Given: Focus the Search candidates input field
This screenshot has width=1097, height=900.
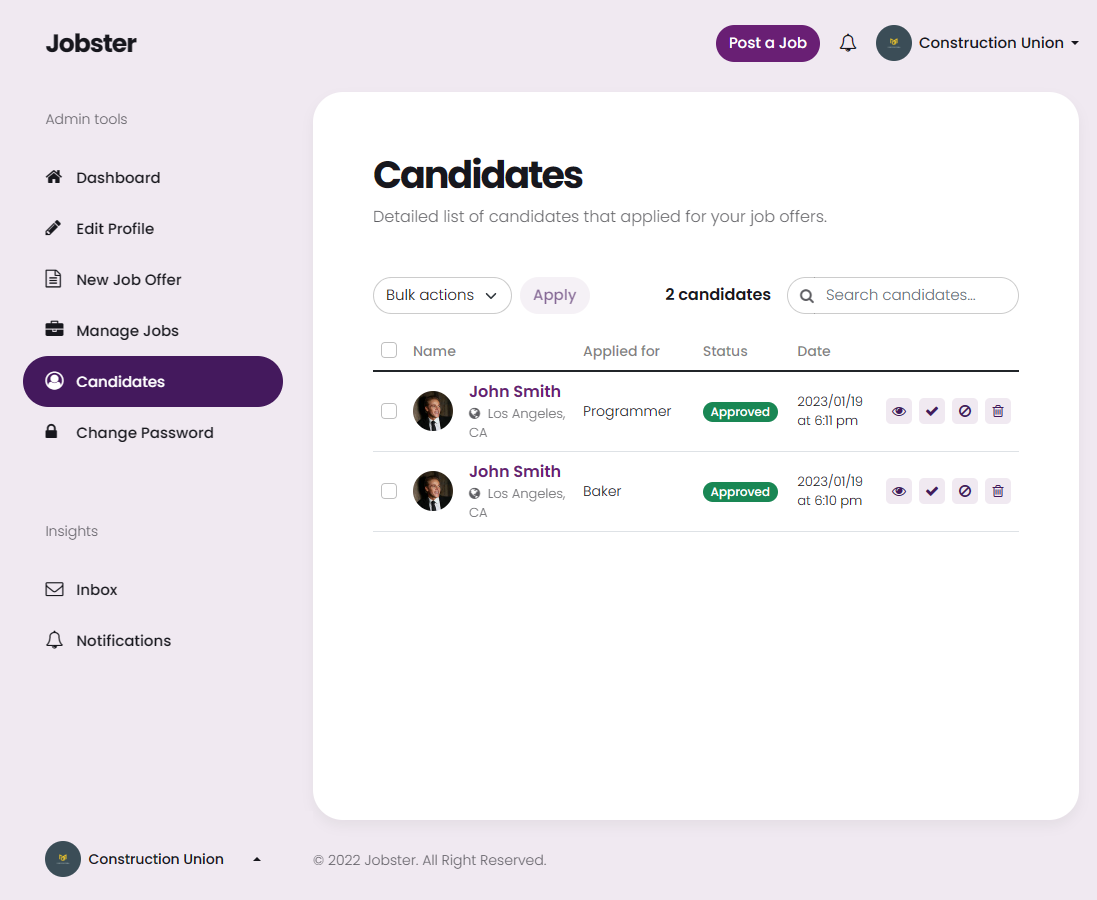Looking at the screenshot, I should pos(916,295).
